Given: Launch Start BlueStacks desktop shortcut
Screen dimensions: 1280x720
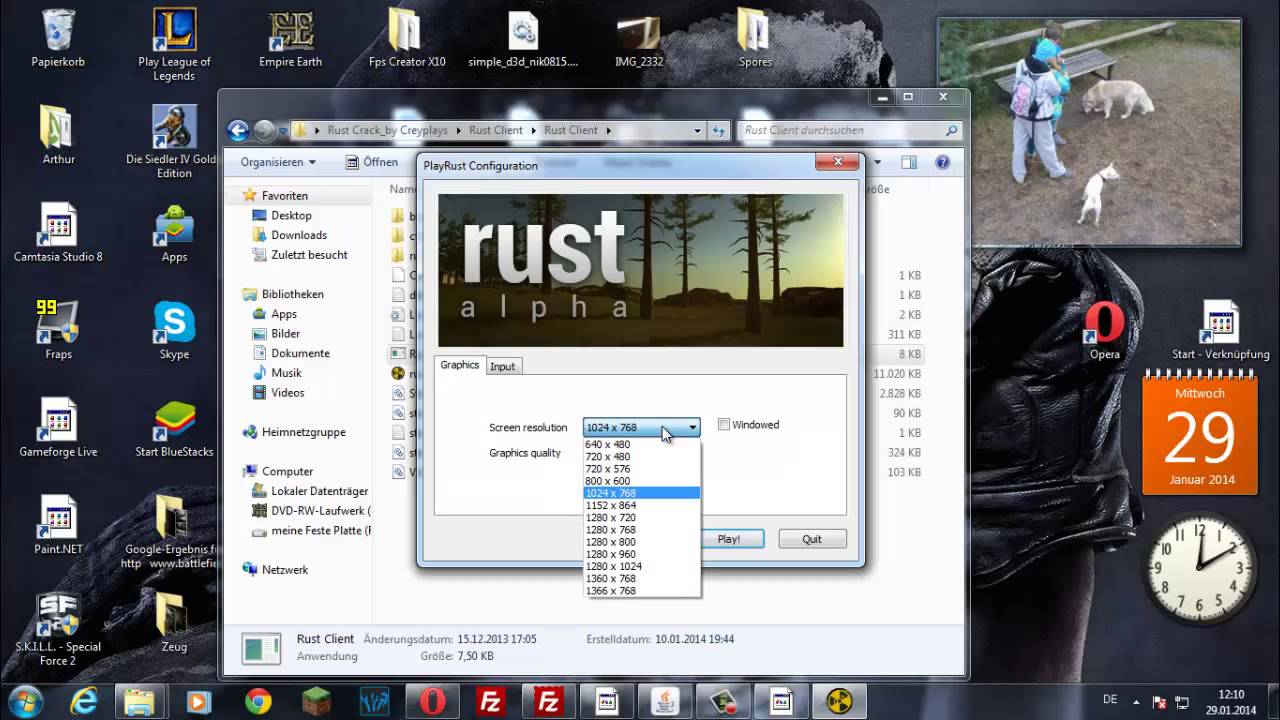Looking at the screenshot, I should (174, 428).
